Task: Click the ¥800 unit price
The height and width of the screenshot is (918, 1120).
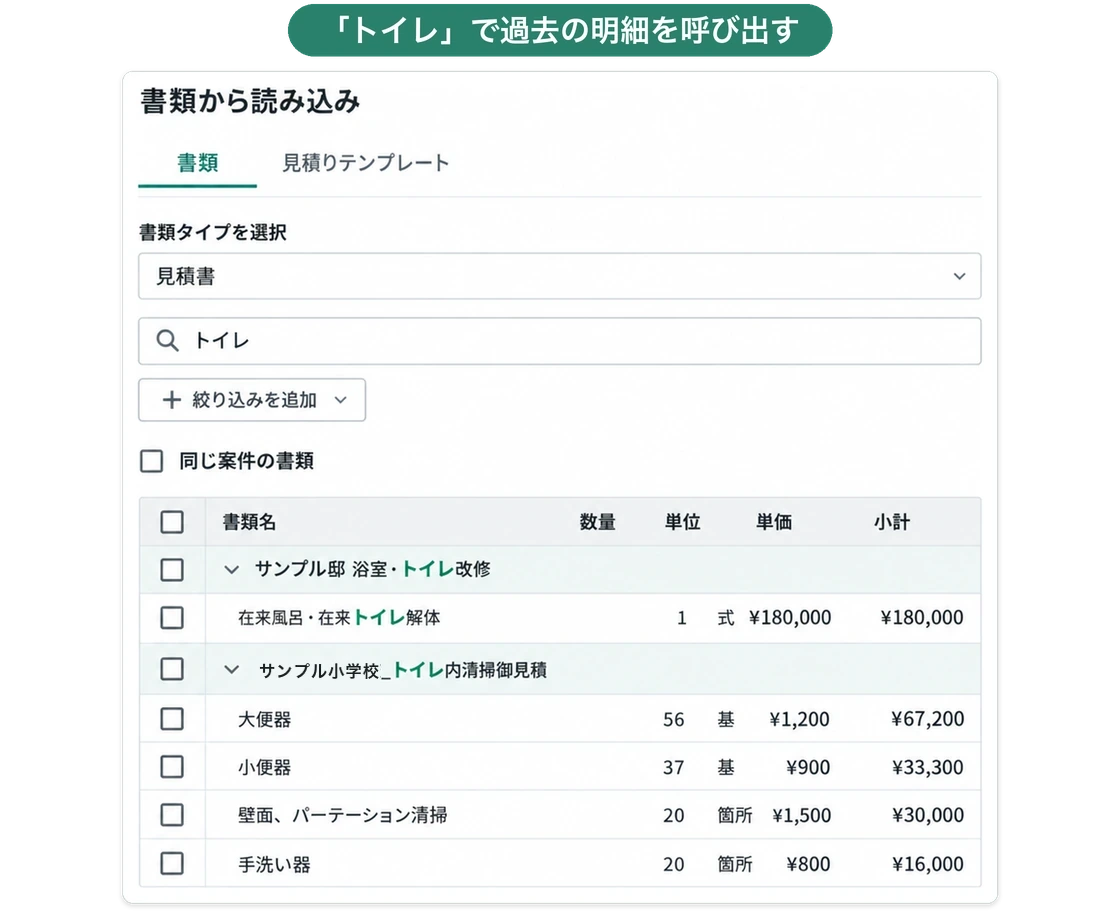Action: point(808,864)
